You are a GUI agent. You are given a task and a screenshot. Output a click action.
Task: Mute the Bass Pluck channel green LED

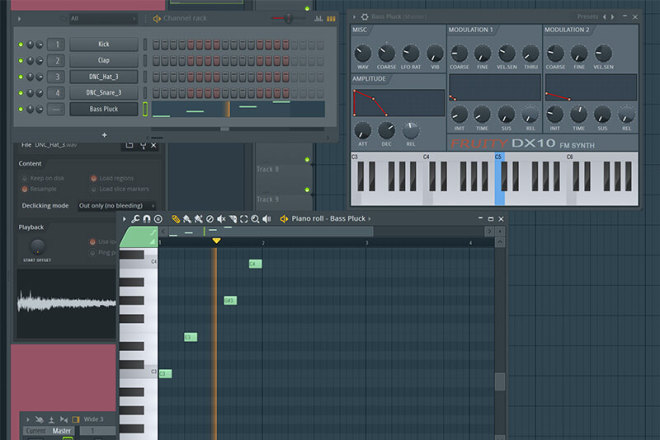tap(21, 109)
